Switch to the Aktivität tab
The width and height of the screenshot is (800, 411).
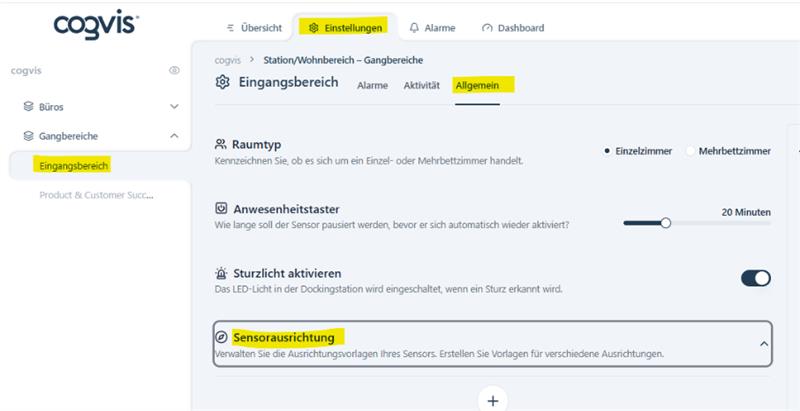point(421,86)
